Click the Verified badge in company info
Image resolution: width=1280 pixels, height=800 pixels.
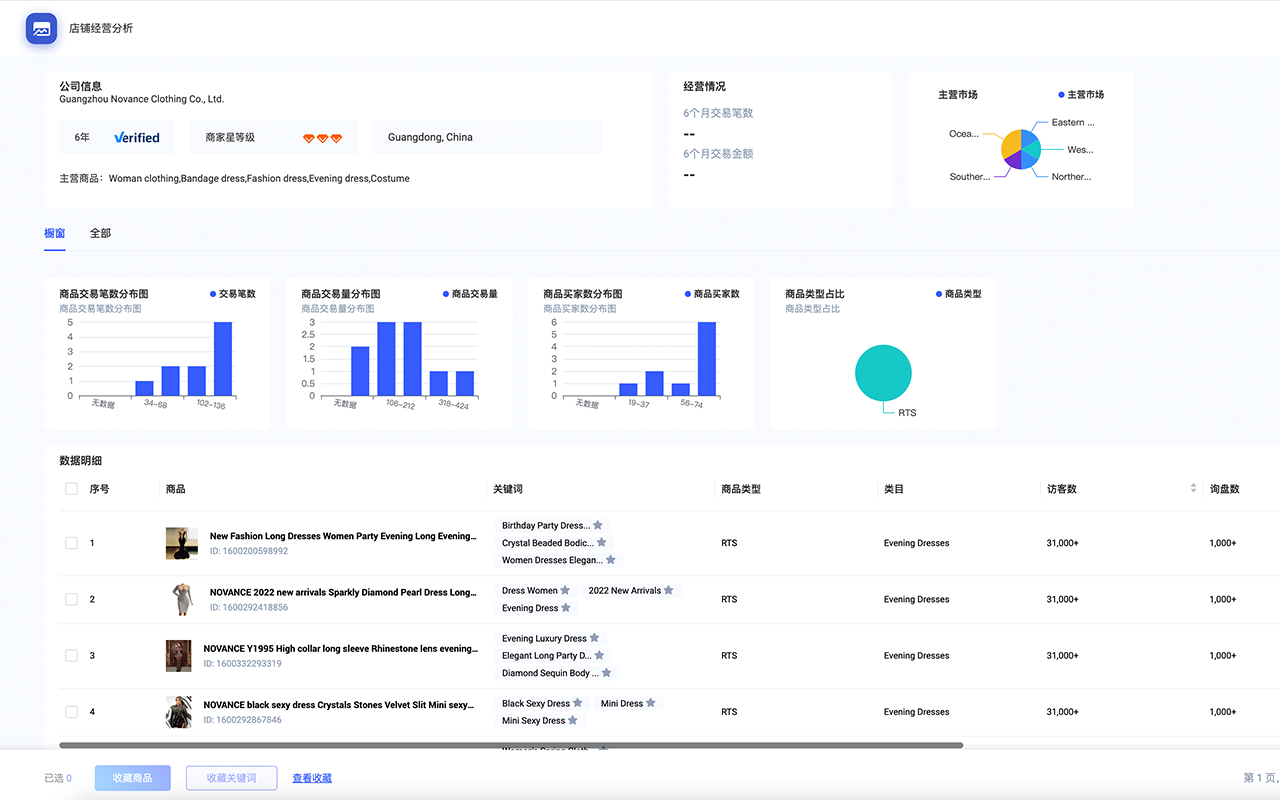click(x=137, y=138)
